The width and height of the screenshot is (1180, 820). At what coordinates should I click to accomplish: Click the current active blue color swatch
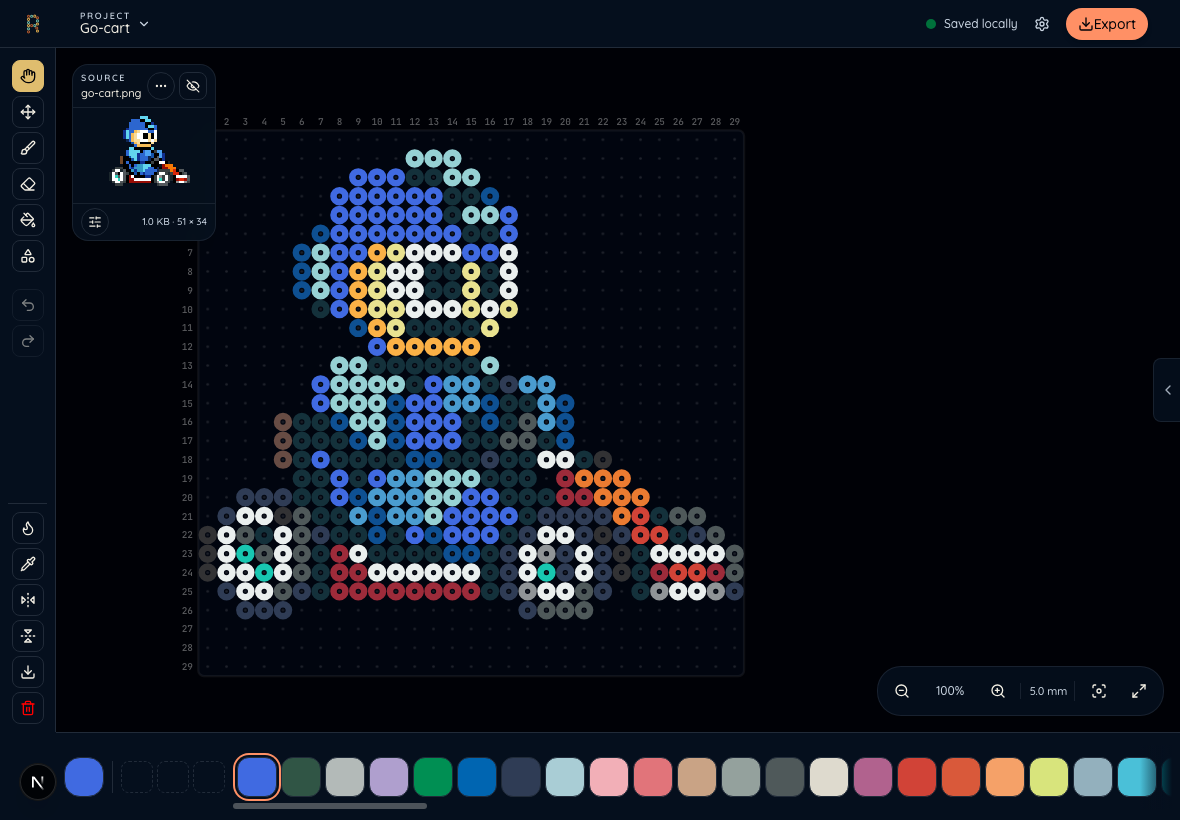coord(84,777)
